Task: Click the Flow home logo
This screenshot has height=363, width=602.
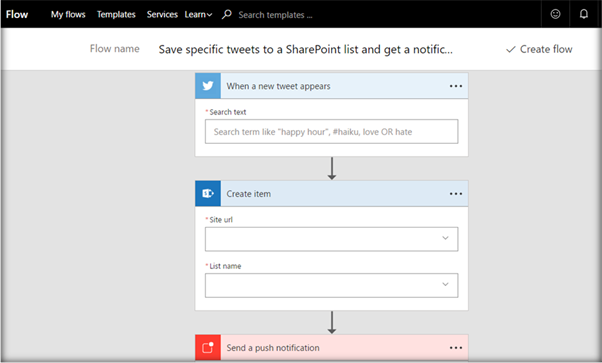Action: 17,15
